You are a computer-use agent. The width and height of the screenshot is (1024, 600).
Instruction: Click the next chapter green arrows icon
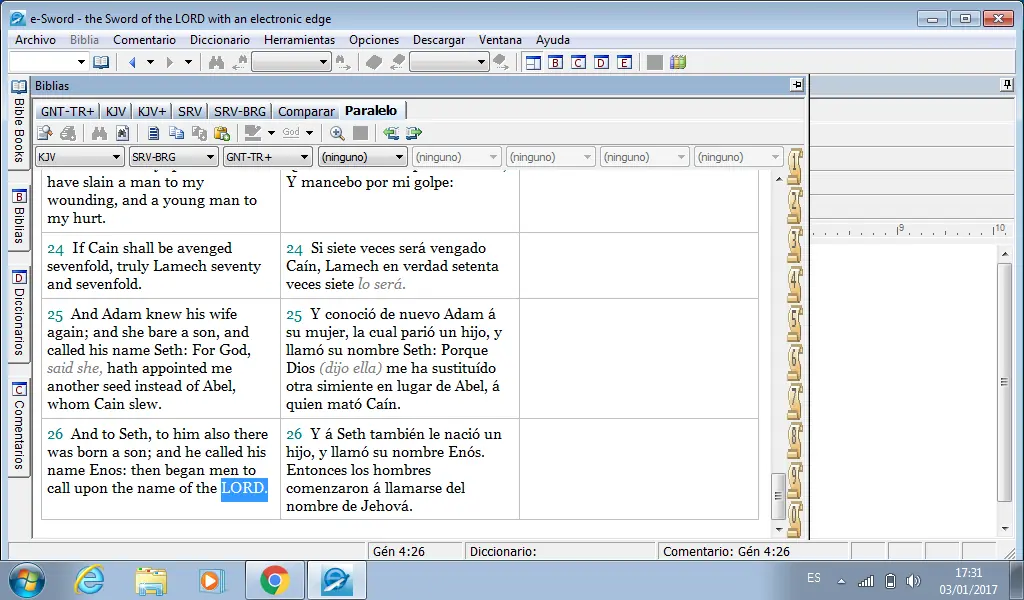pyautogui.click(x=413, y=133)
